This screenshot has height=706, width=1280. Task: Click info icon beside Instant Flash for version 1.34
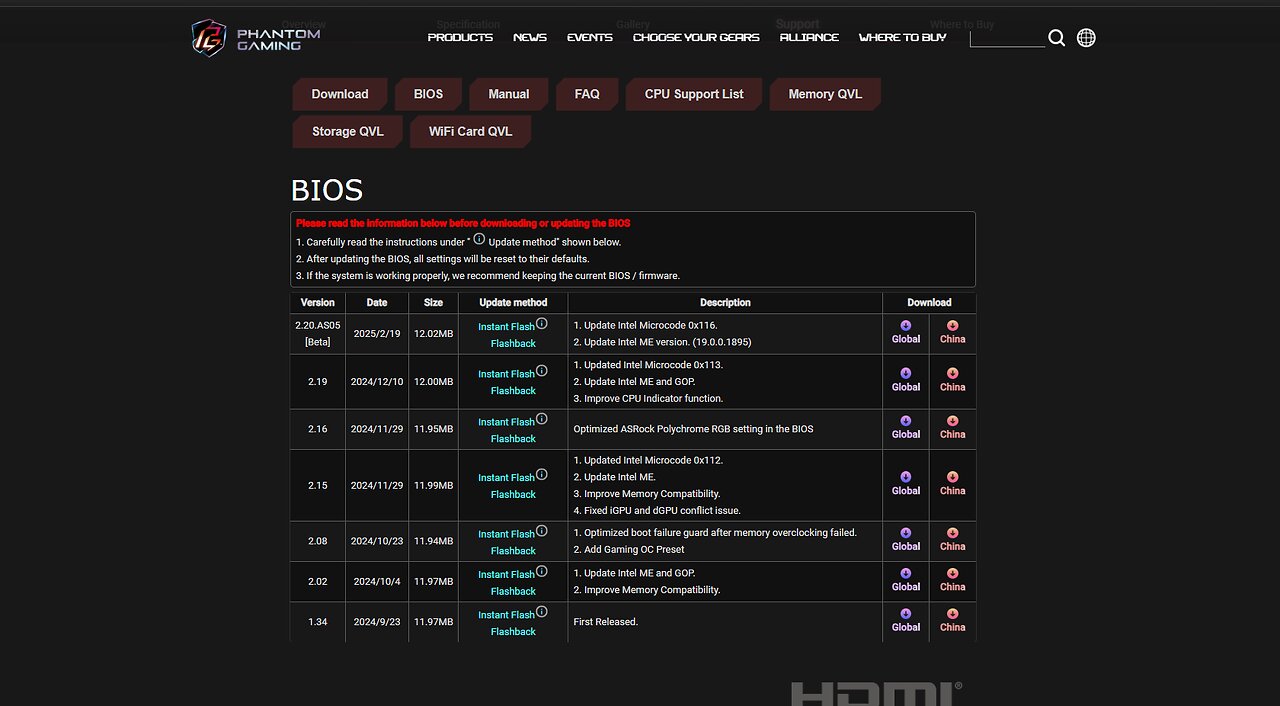[541, 611]
